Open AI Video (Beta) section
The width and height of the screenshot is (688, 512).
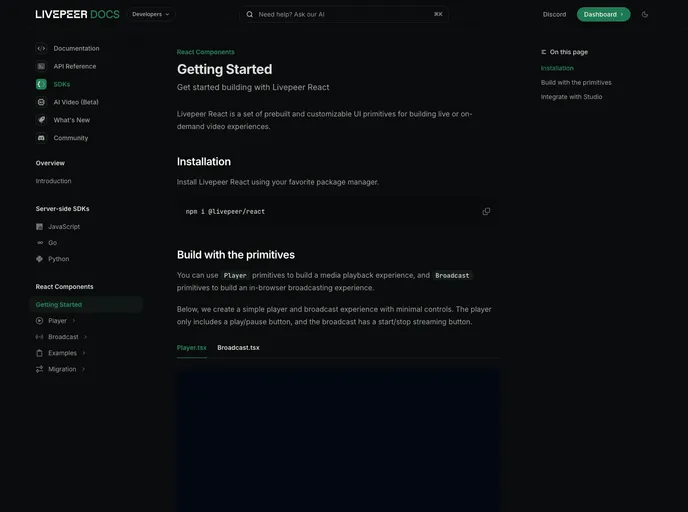coord(76,102)
